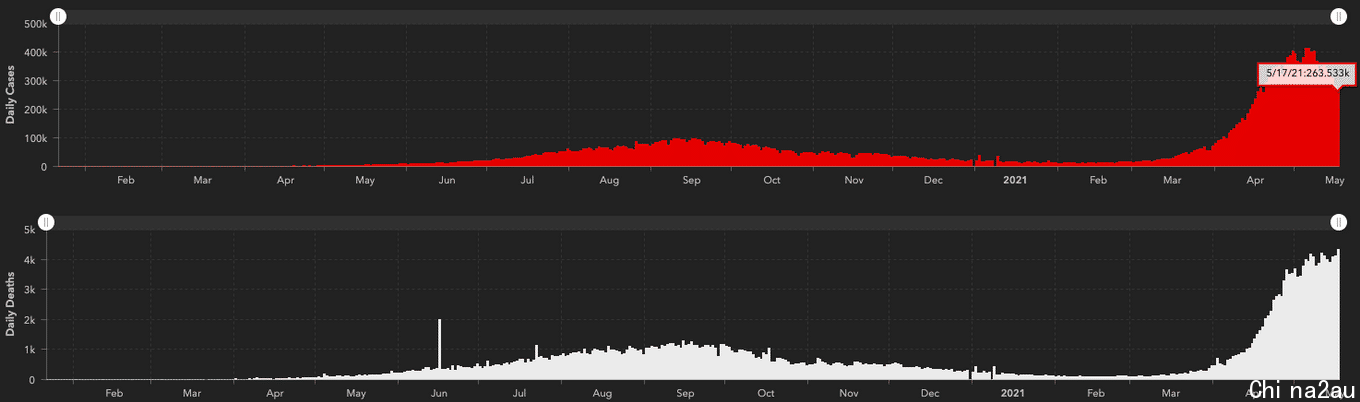Click Jun label on Daily Cases axis

(x=447, y=181)
